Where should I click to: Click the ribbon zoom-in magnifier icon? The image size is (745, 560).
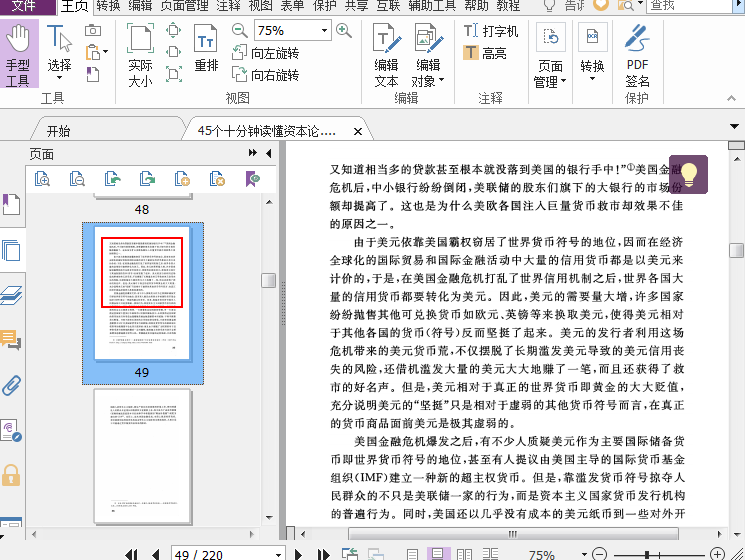344,31
